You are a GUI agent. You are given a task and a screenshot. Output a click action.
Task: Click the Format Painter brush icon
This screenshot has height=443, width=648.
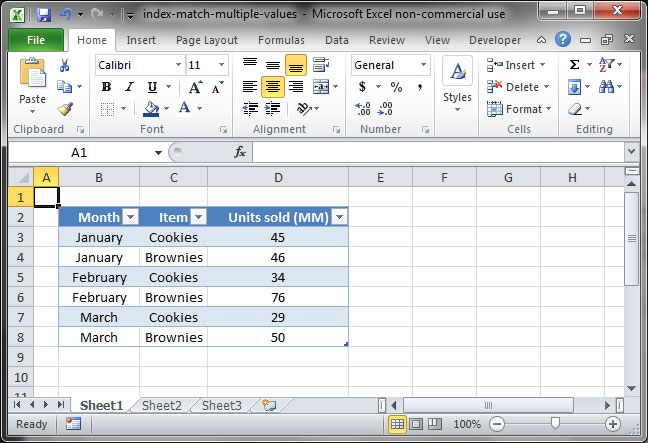[x=65, y=109]
